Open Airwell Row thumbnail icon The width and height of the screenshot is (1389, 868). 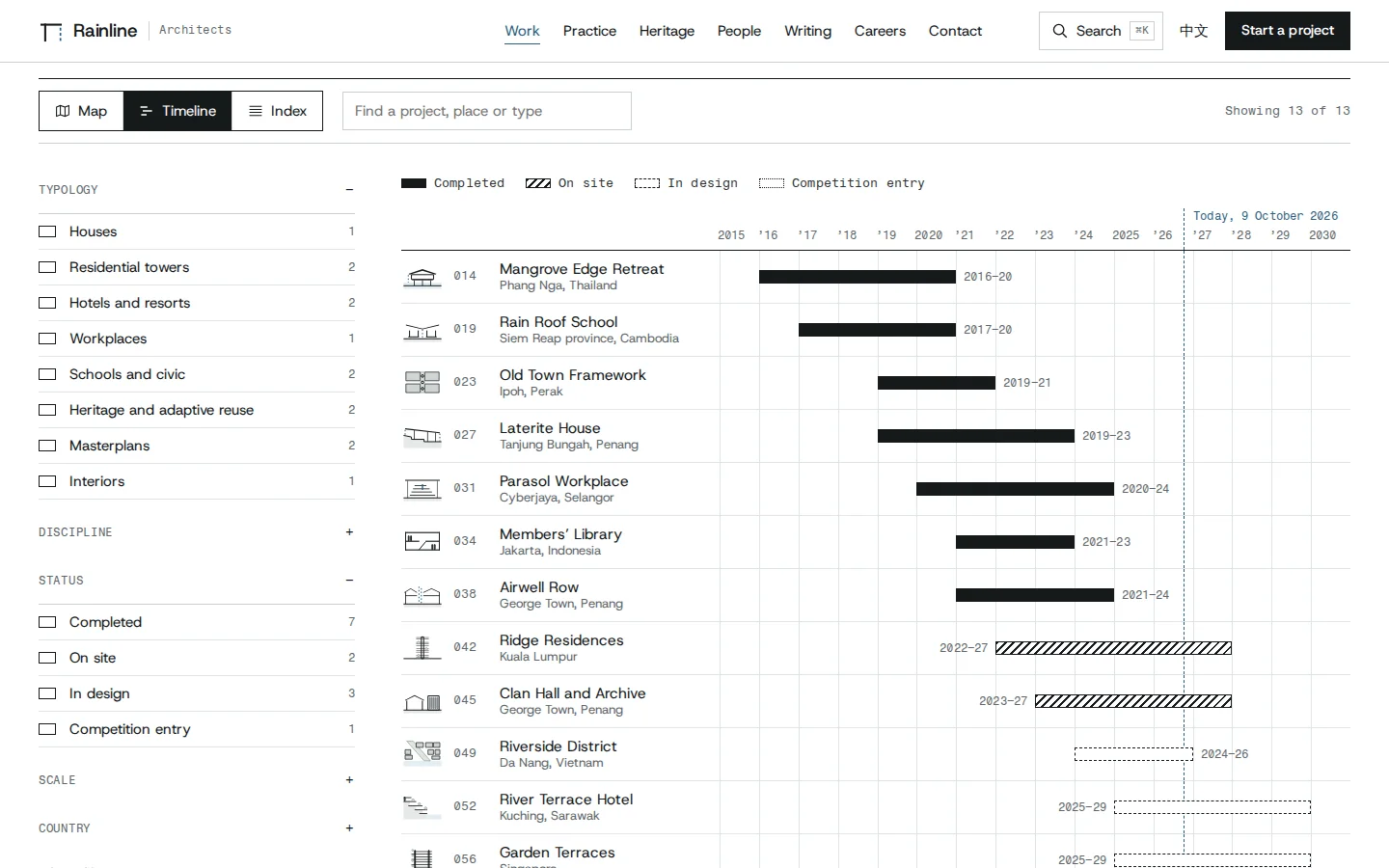tap(422, 595)
